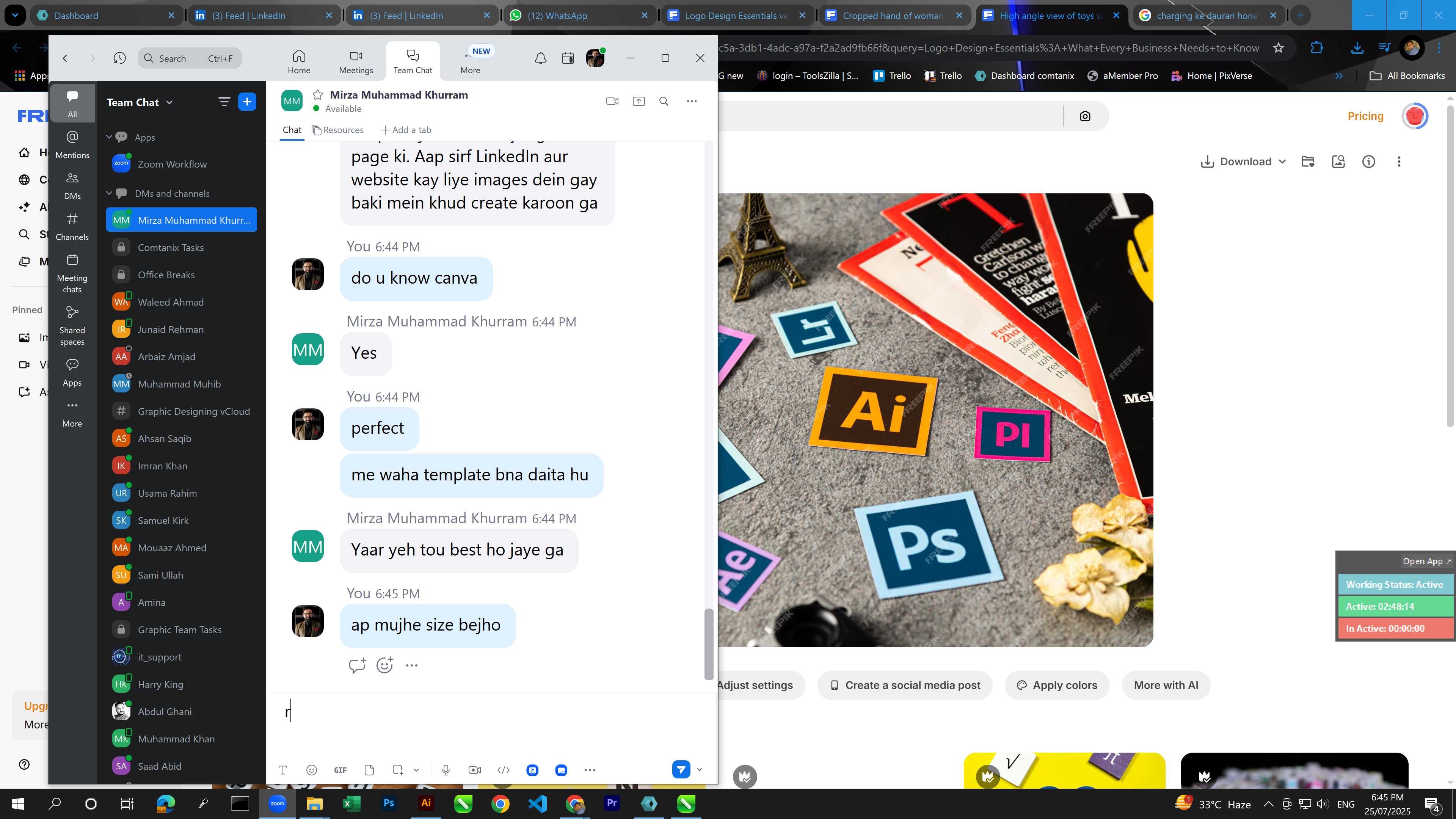Open the chat header more options ellipsis
1456x819 pixels.
click(692, 101)
